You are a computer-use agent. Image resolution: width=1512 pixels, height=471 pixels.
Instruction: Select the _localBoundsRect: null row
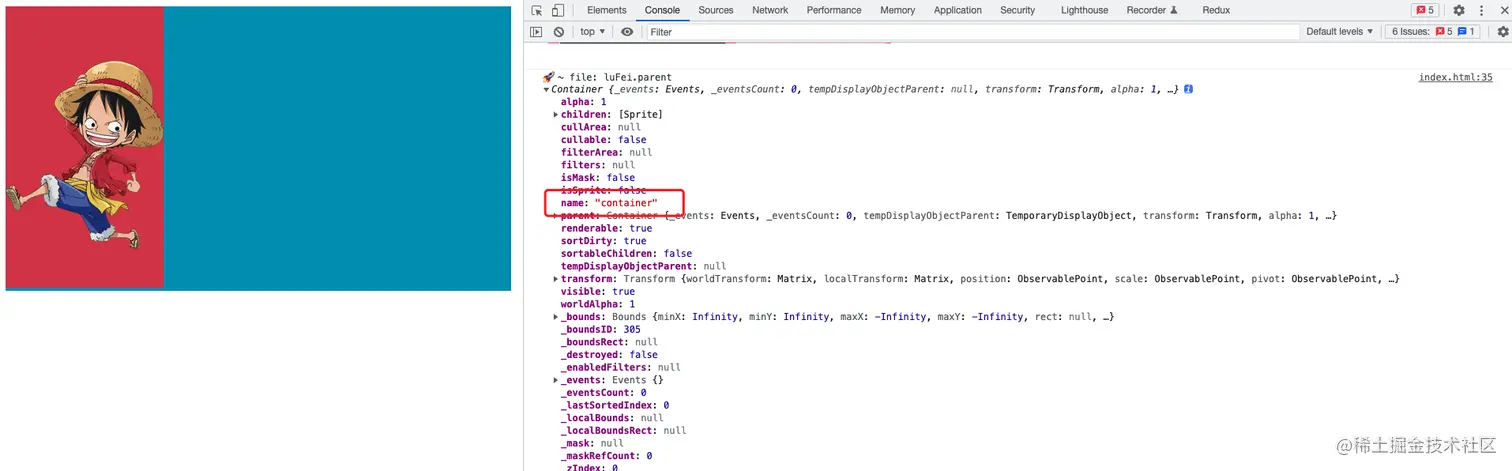[x=624, y=430]
